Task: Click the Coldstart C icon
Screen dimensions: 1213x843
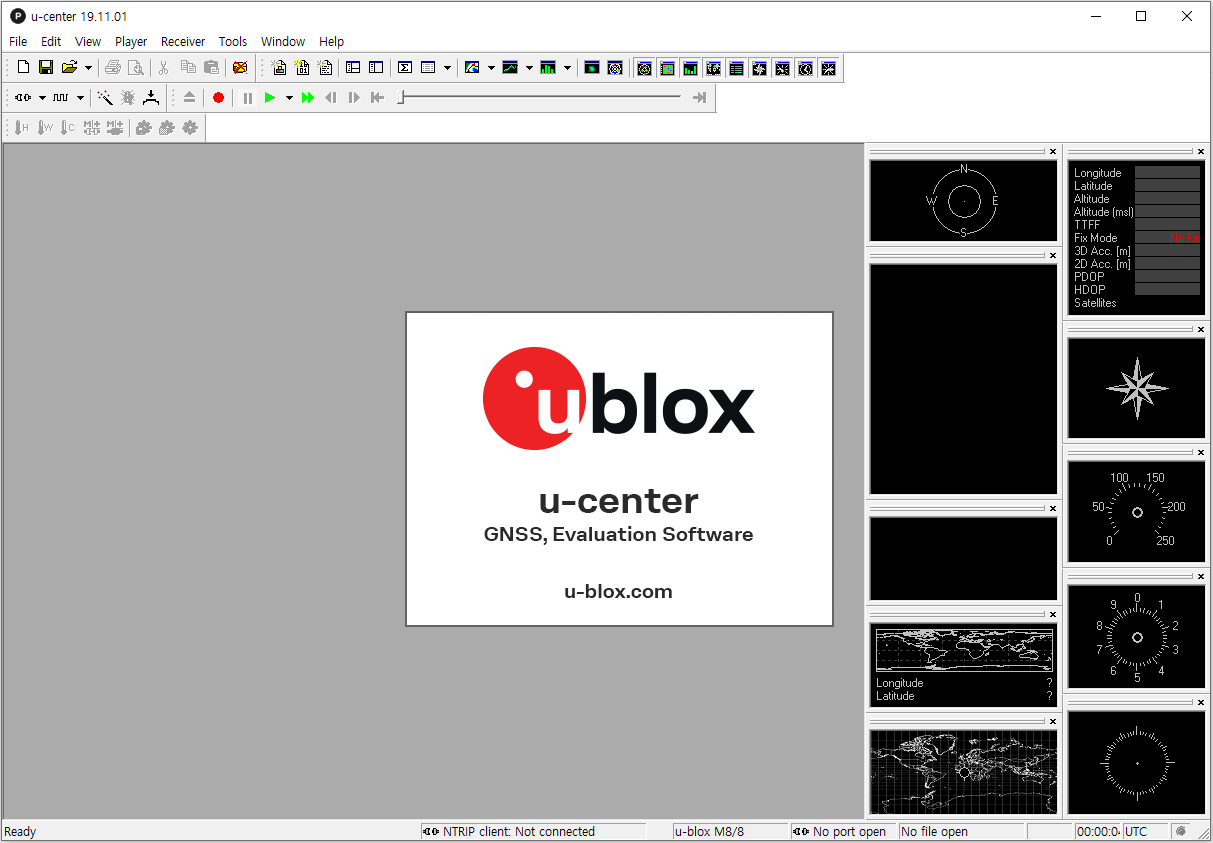Action: pyautogui.click(x=67, y=127)
